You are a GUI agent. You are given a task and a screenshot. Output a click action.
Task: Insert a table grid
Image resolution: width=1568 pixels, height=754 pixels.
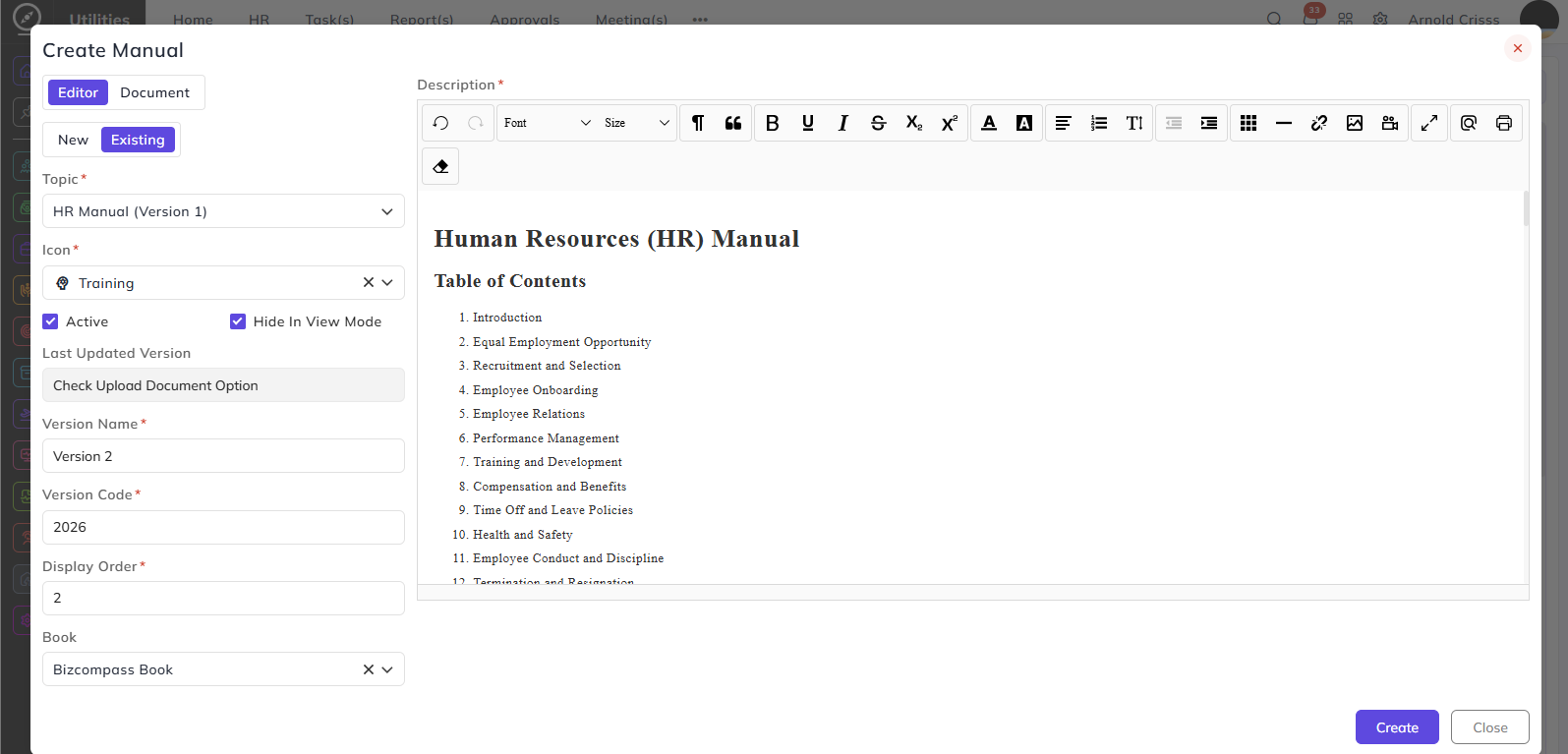(x=1249, y=123)
